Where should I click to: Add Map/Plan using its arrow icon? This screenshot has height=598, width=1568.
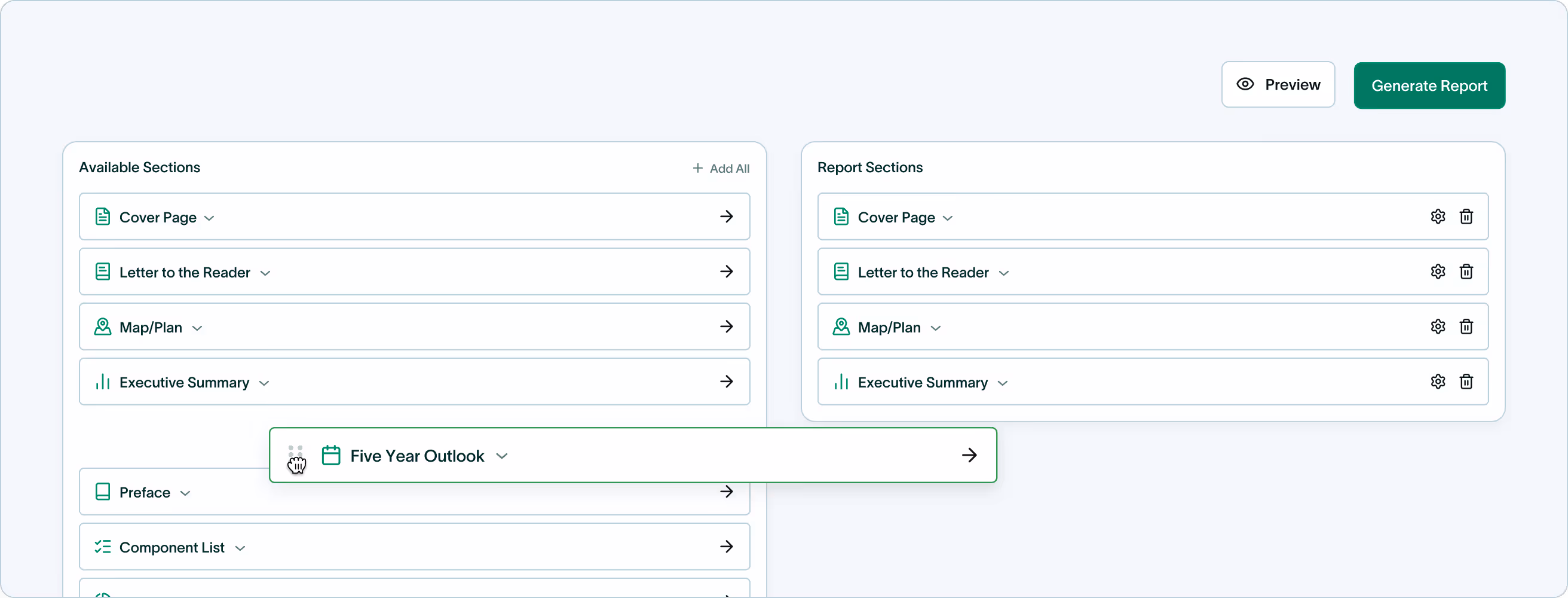click(726, 327)
